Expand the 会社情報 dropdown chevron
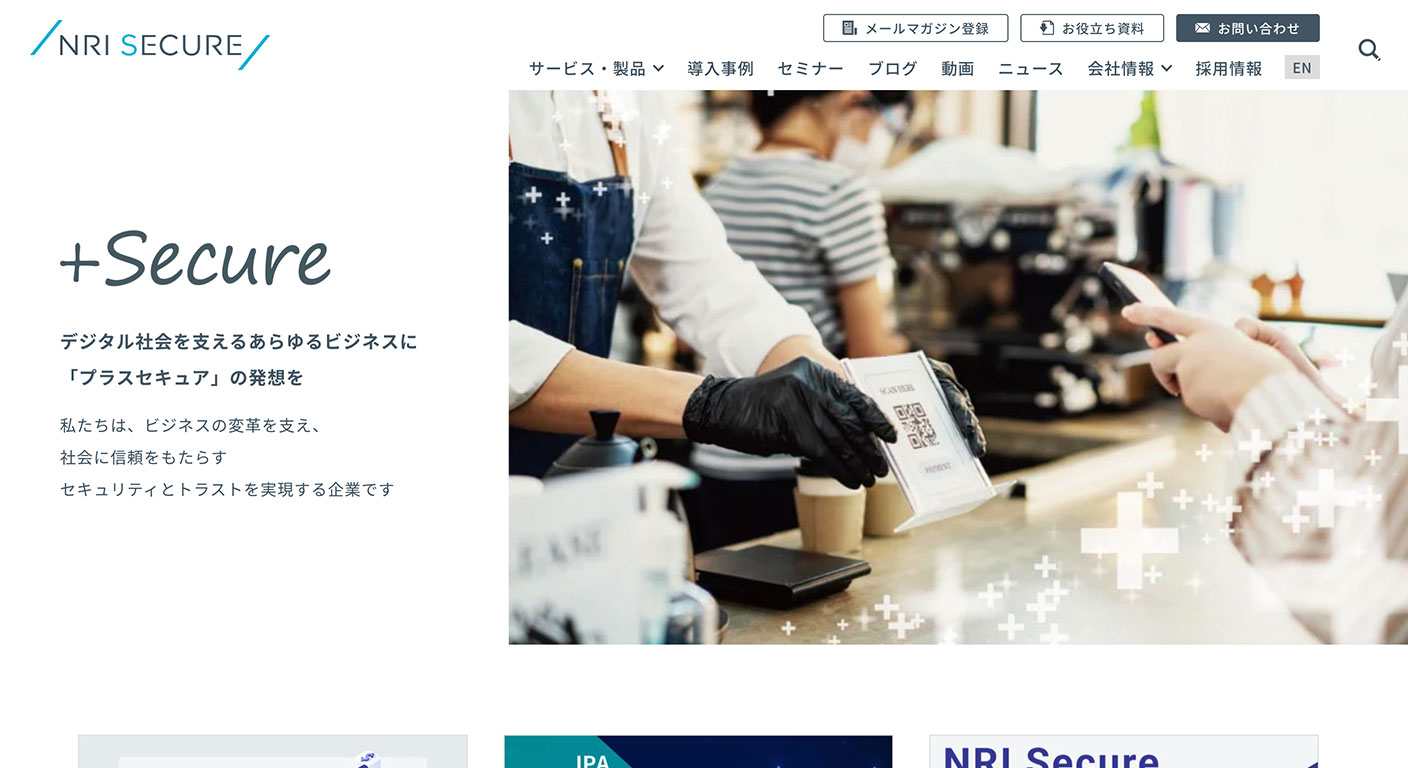 (1166, 69)
